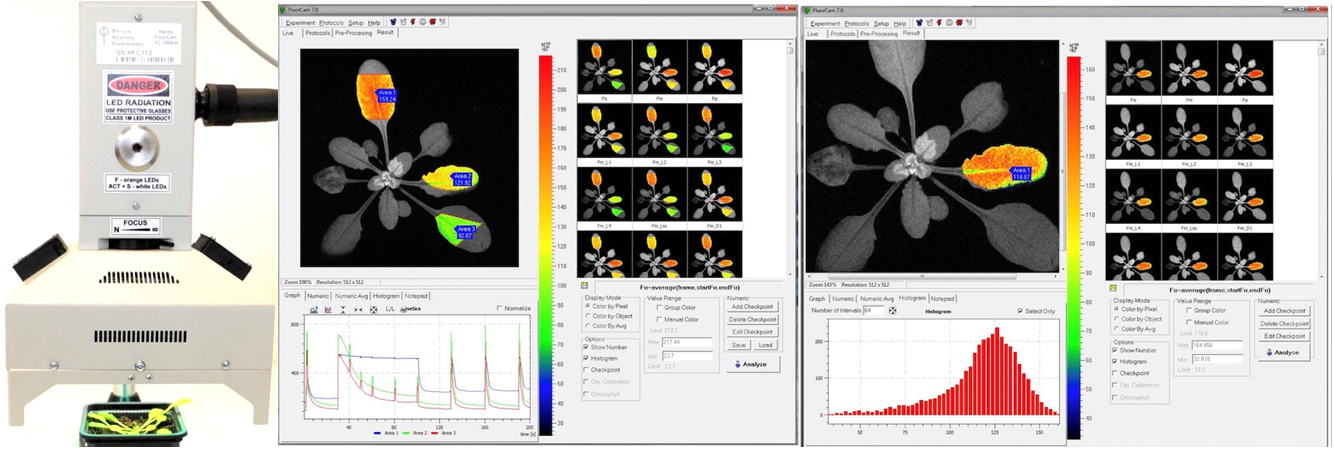
Task: Click the blue first toolbar icon in left window
Action: pos(392,22)
